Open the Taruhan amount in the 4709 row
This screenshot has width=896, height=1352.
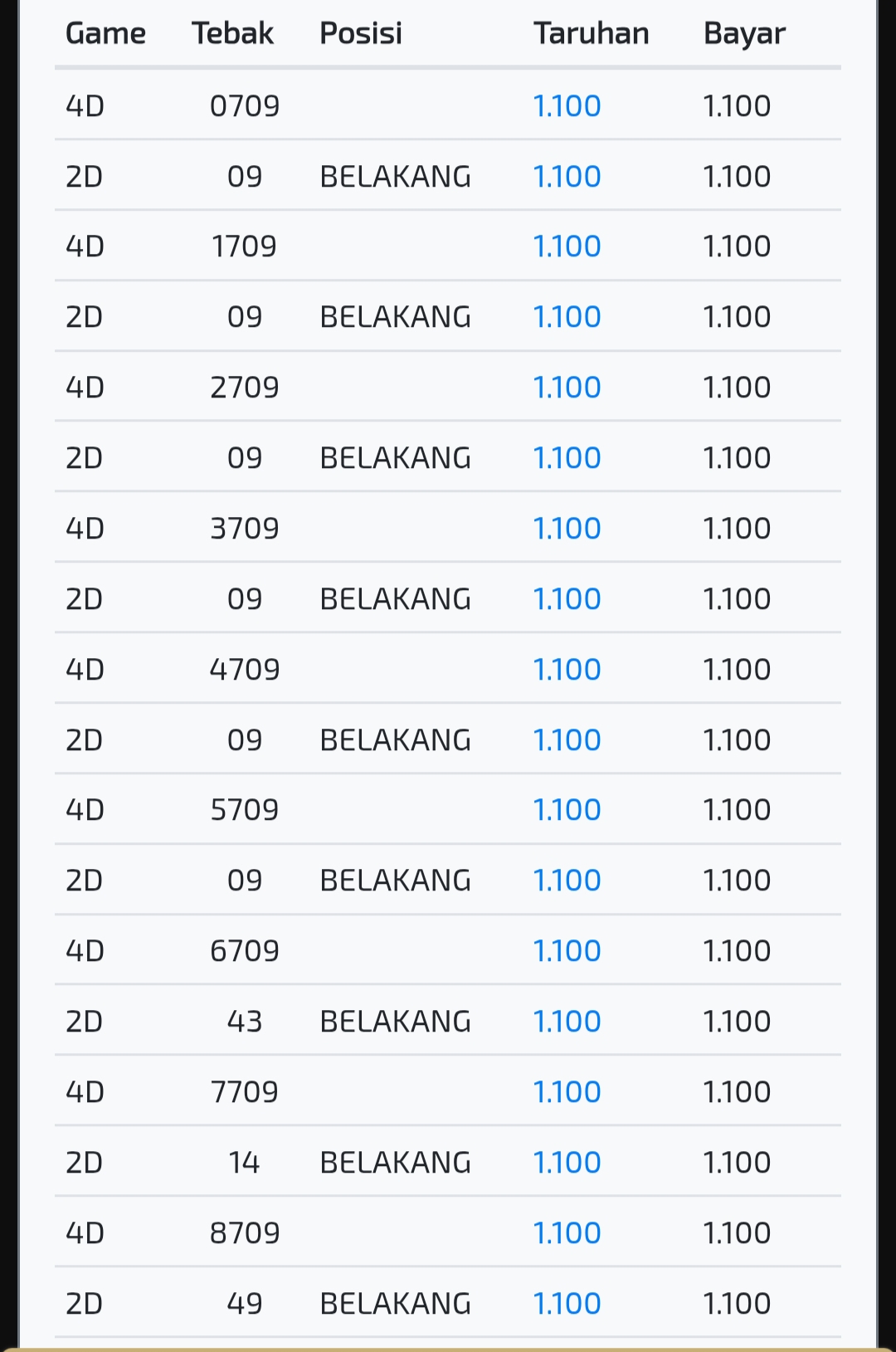coord(567,670)
